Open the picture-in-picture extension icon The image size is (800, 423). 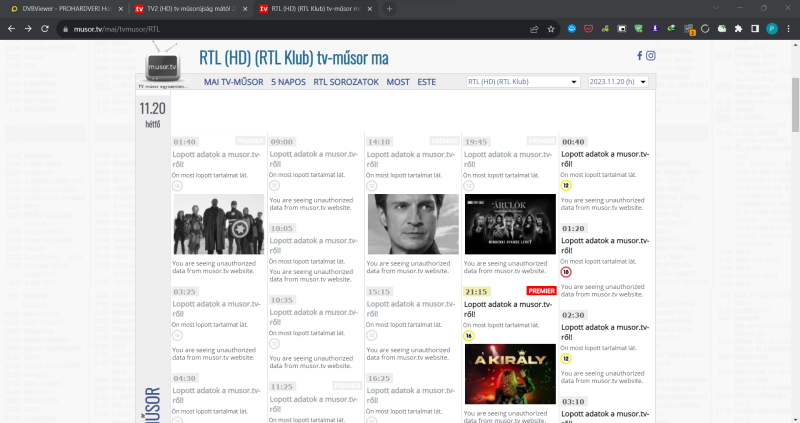tap(621, 29)
